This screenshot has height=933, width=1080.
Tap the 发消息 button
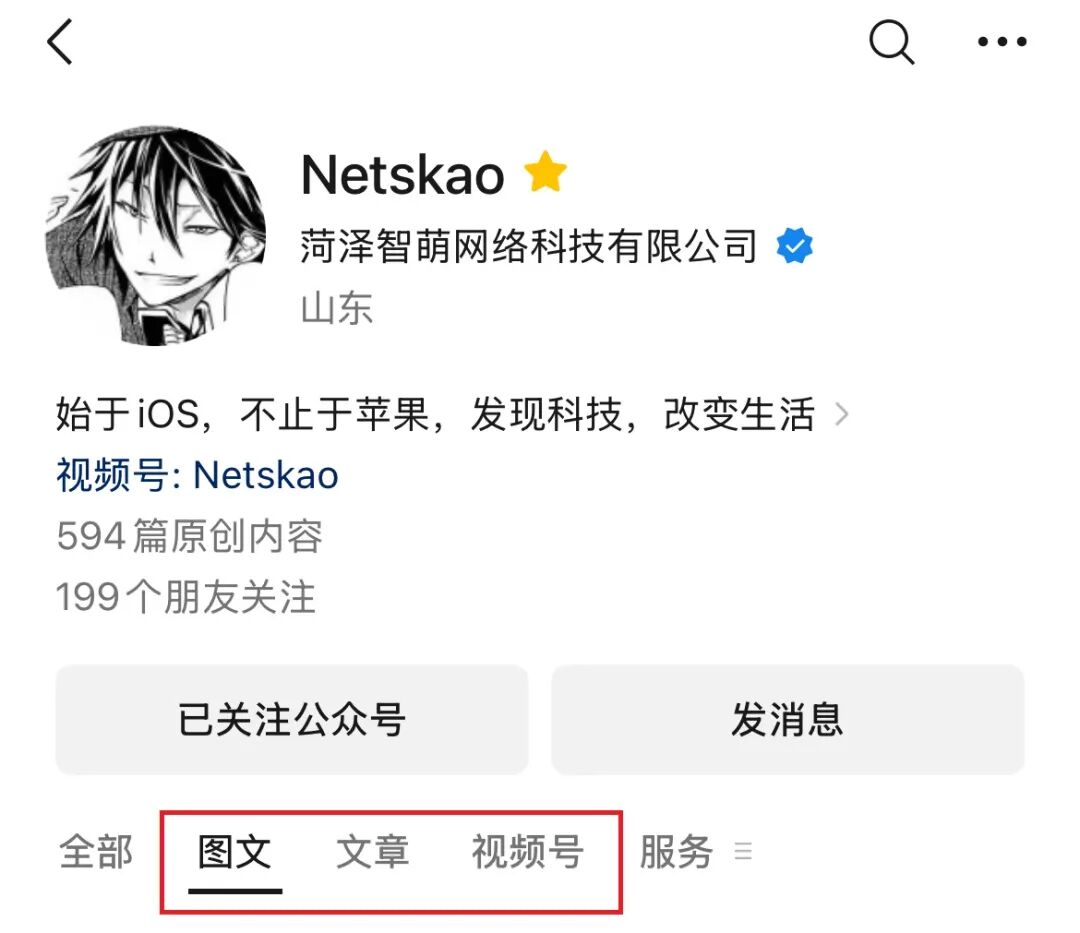788,720
